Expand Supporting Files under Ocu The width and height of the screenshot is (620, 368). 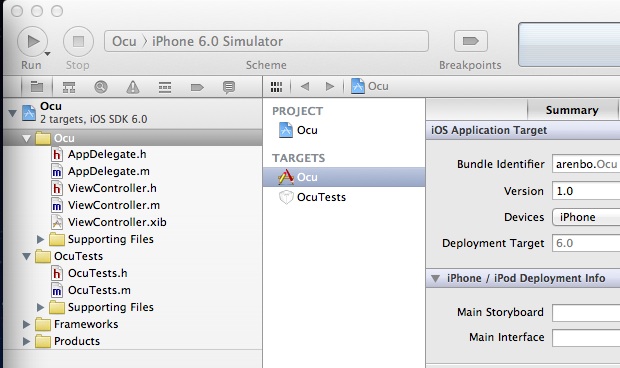pos(40,239)
